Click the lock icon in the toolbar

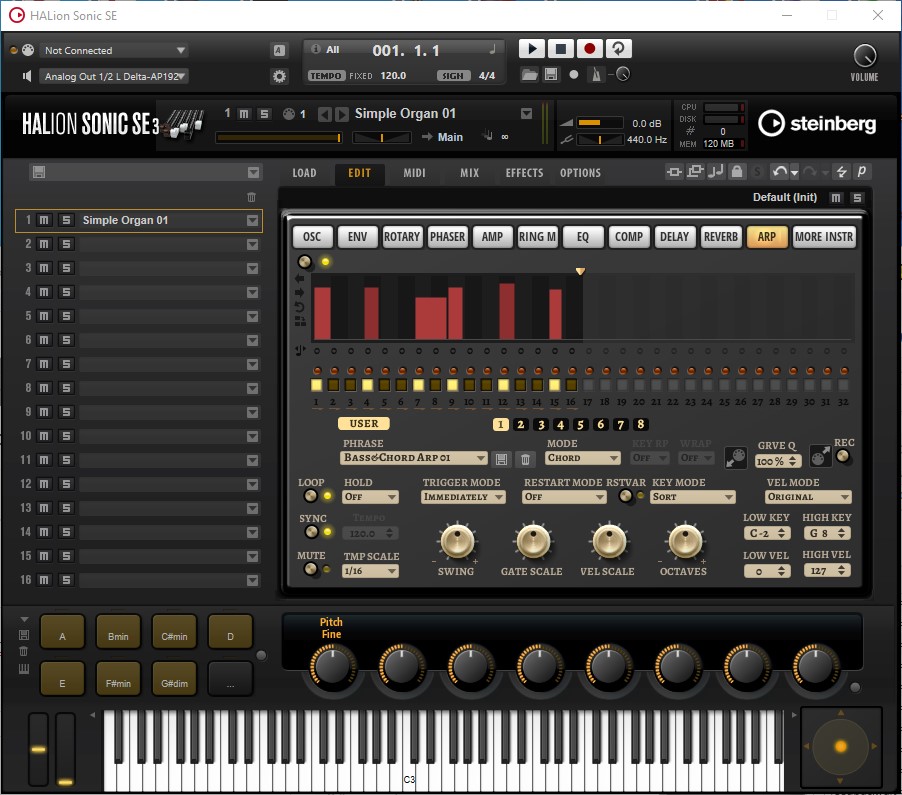(x=737, y=171)
